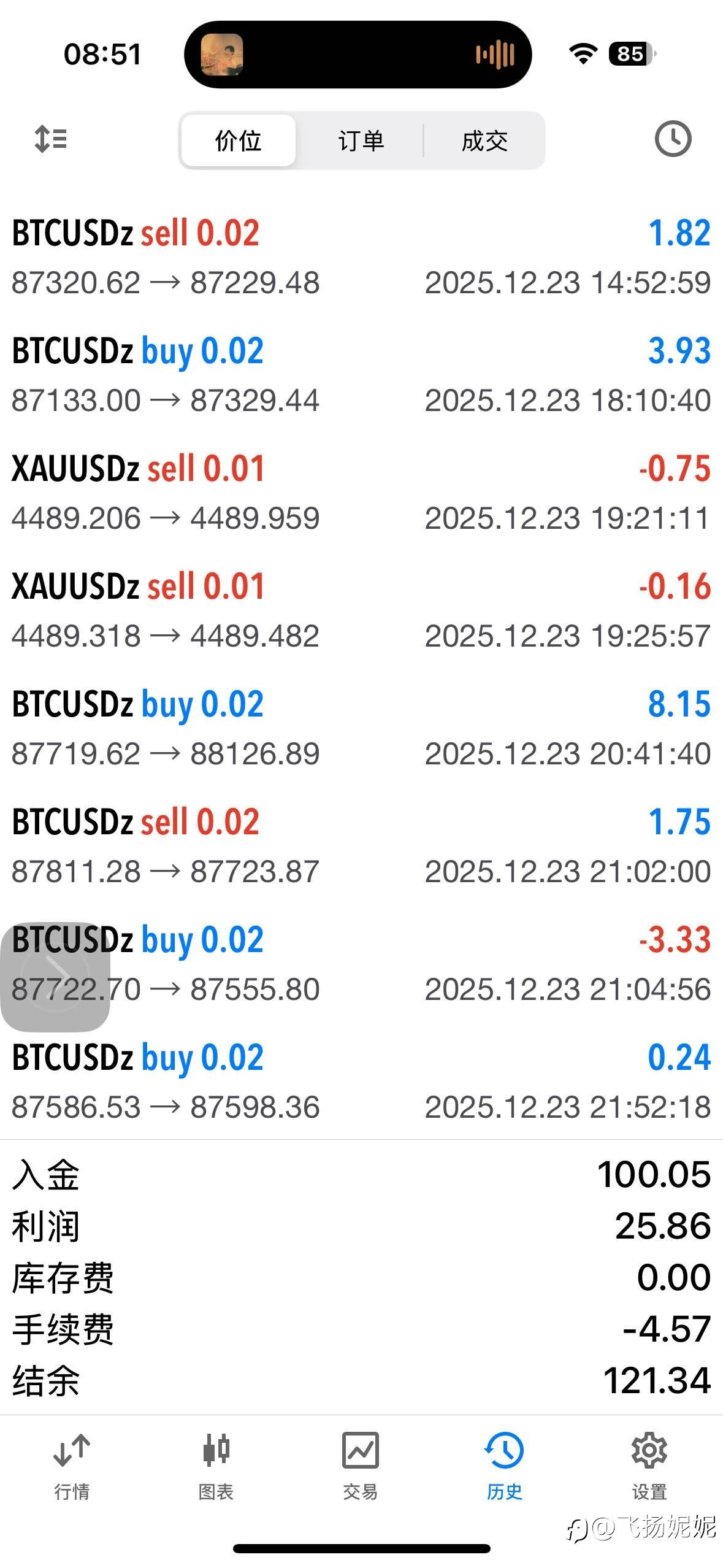Expand BTCUSDz sell trade with profit 1.82

[361, 258]
